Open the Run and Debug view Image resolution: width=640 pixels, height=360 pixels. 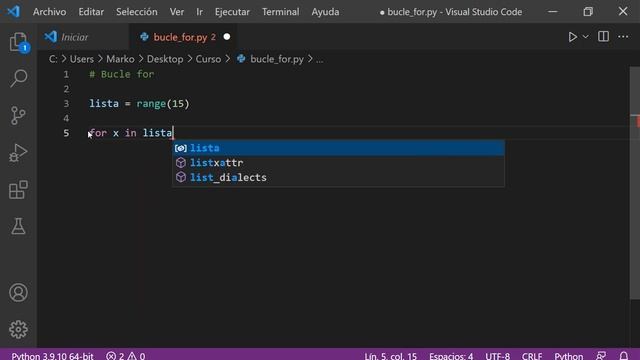tap(18, 153)
